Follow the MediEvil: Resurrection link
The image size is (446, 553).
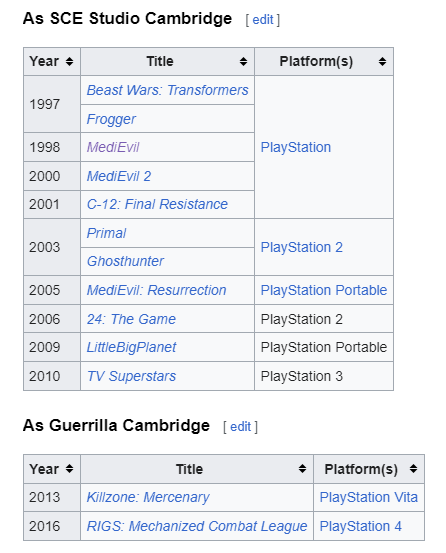point(157,290)
